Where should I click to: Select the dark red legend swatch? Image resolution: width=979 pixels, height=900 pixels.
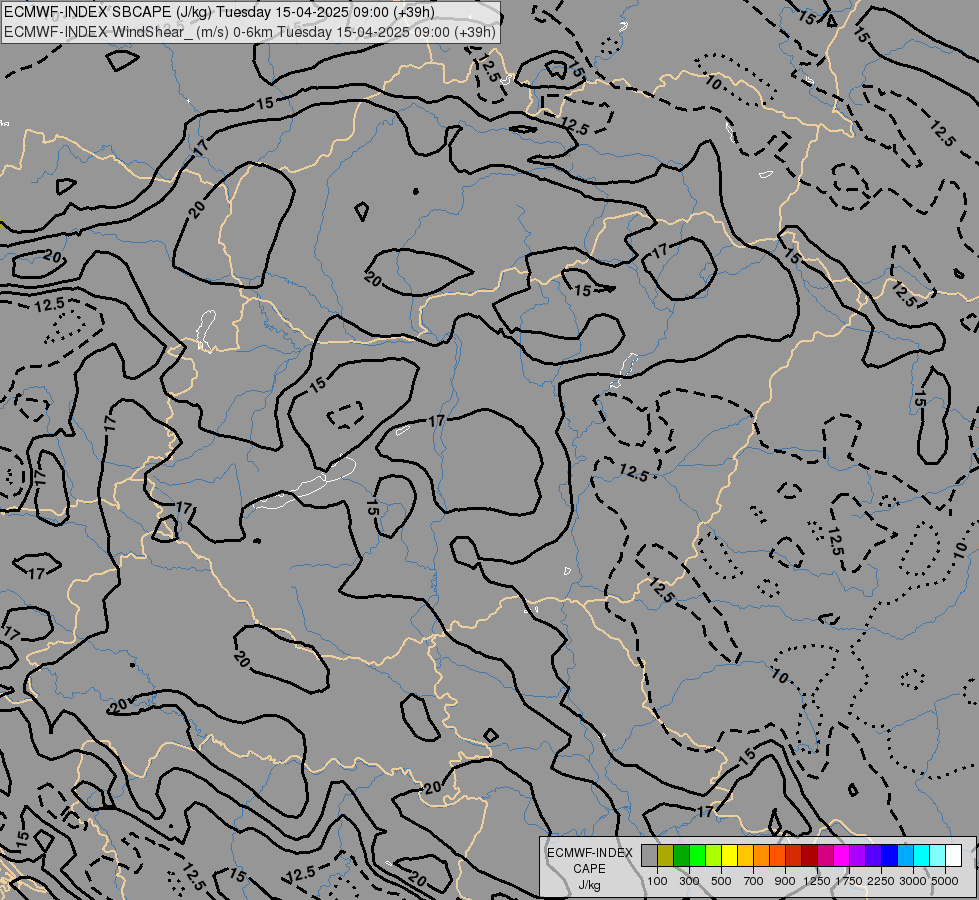tap(809, 855)
